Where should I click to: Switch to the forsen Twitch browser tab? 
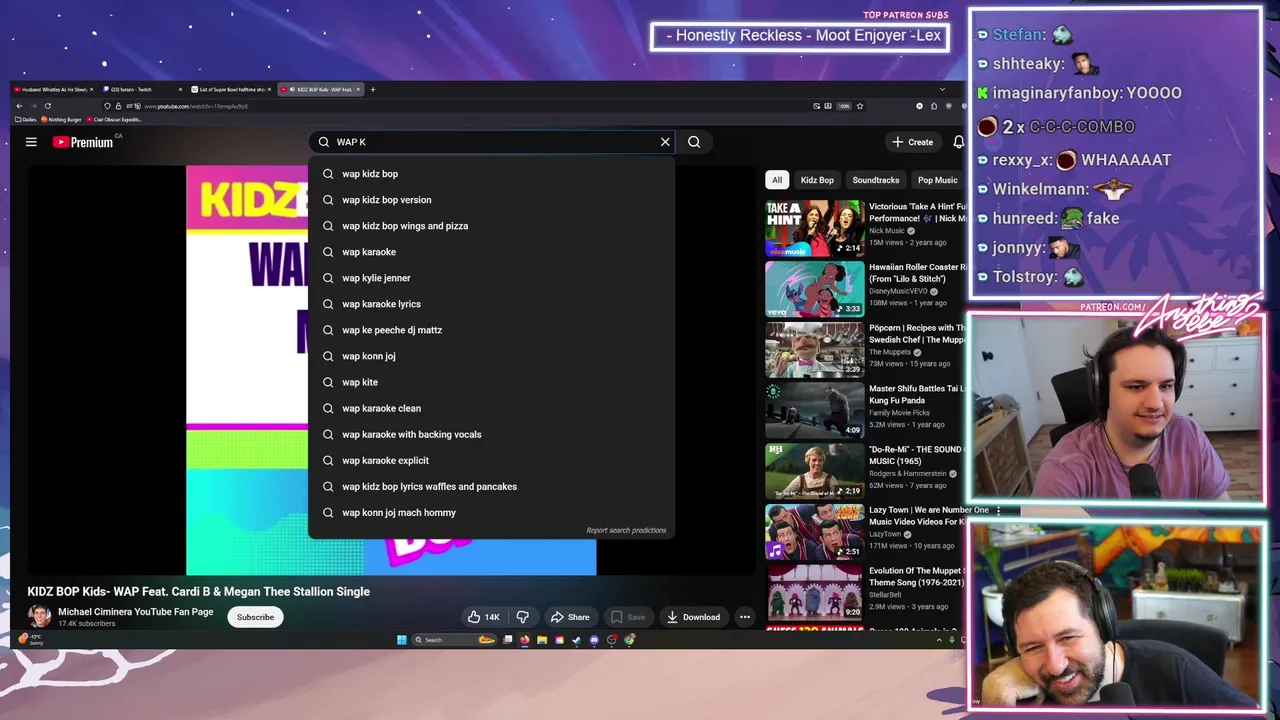click(141, 89)
